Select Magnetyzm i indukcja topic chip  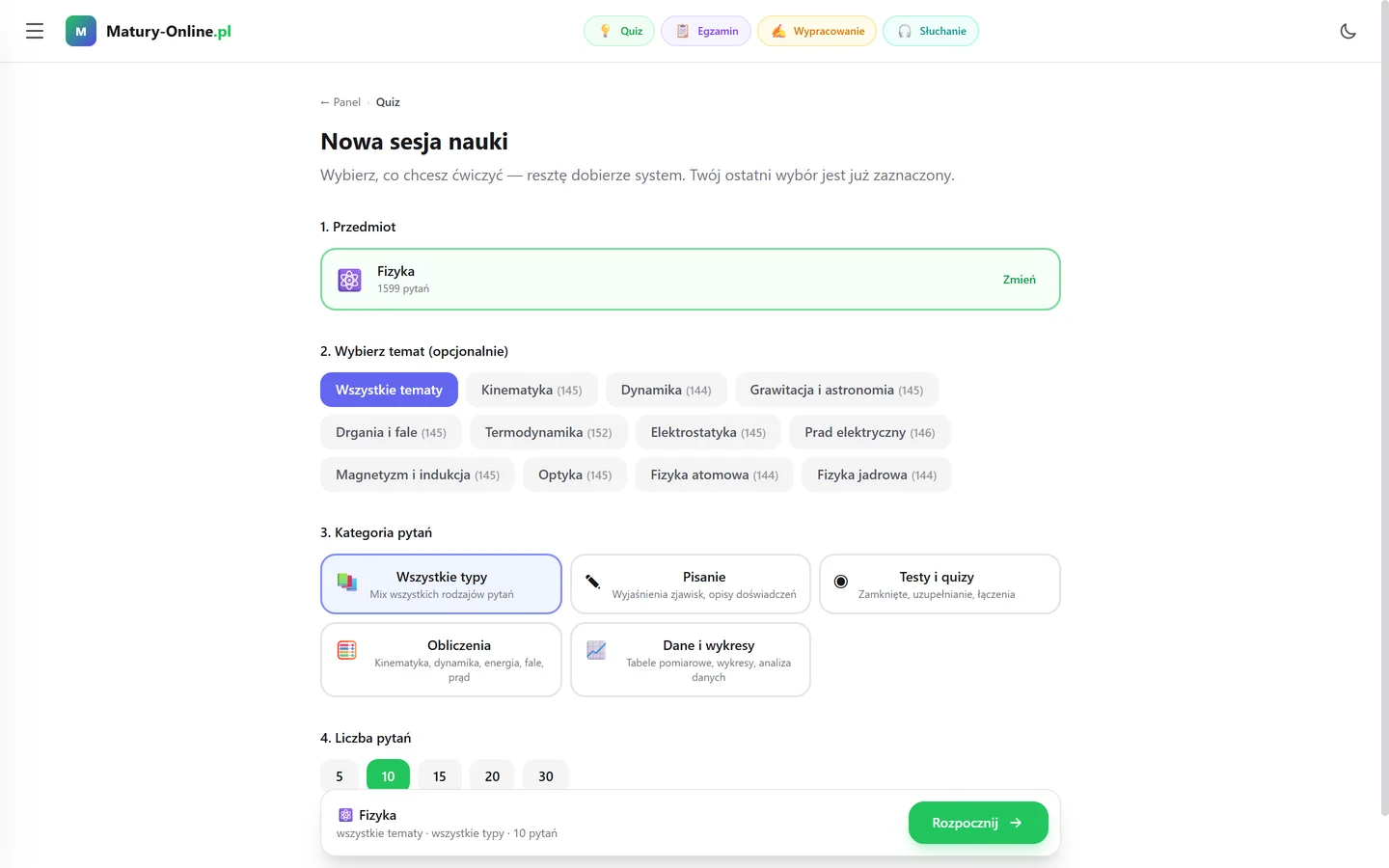tap(418, 475)
